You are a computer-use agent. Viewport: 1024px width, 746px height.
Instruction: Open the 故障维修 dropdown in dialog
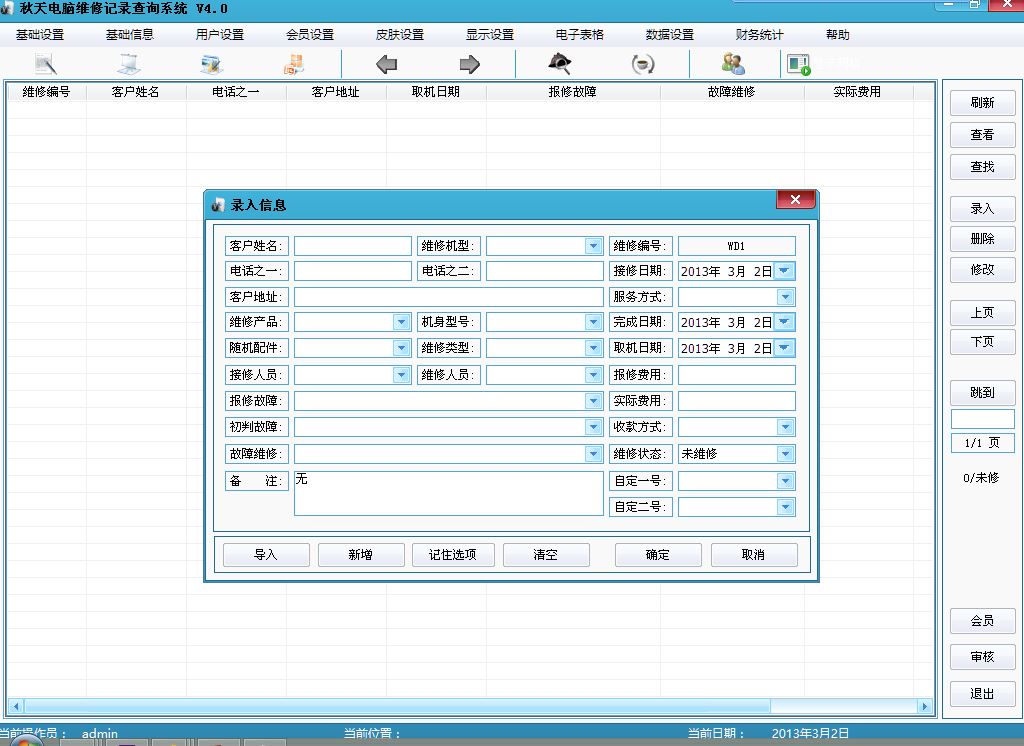click(x=593, y=454)
